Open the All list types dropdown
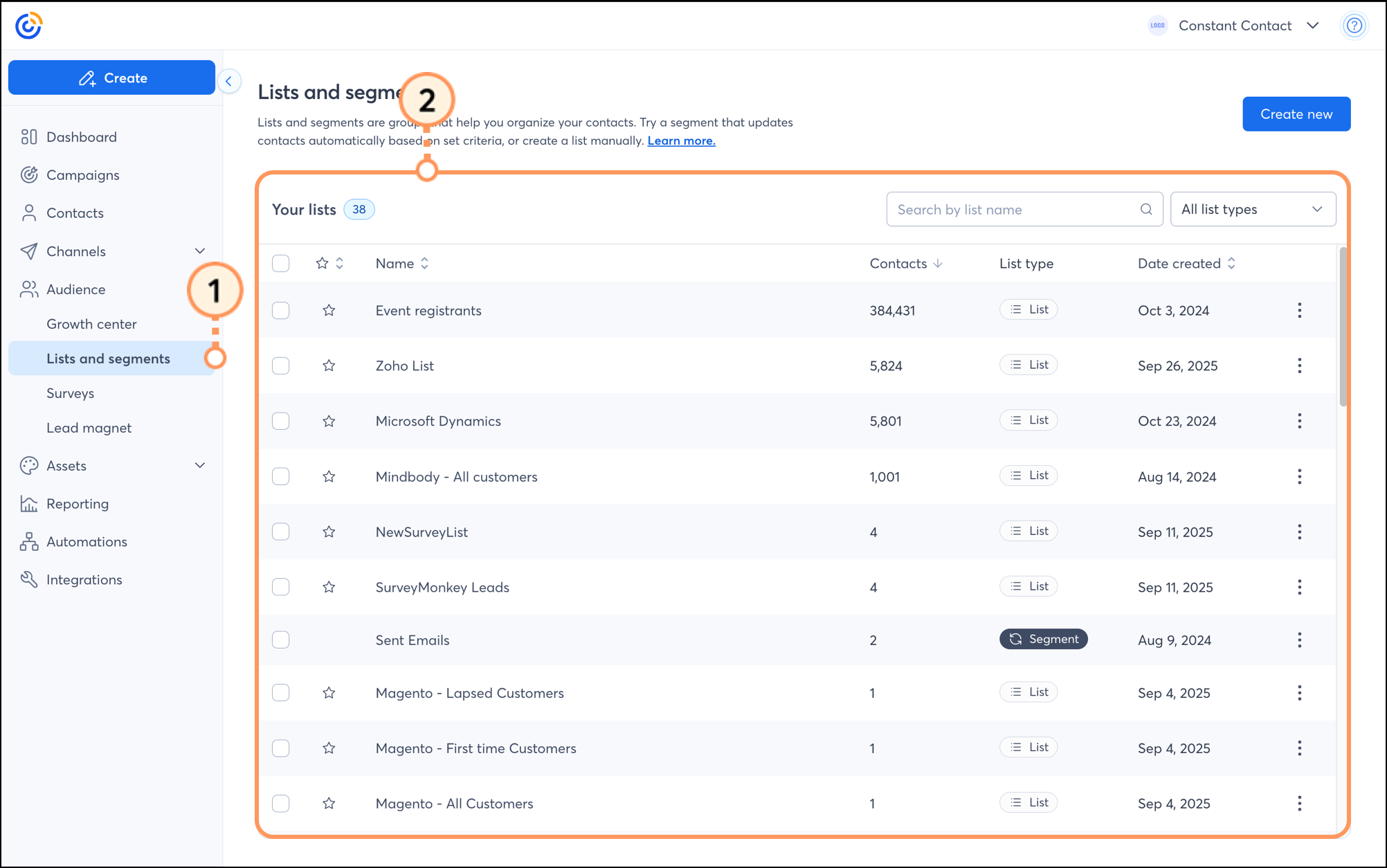The width and height of the screenshot is (1387, 868). click(1252, 209)
